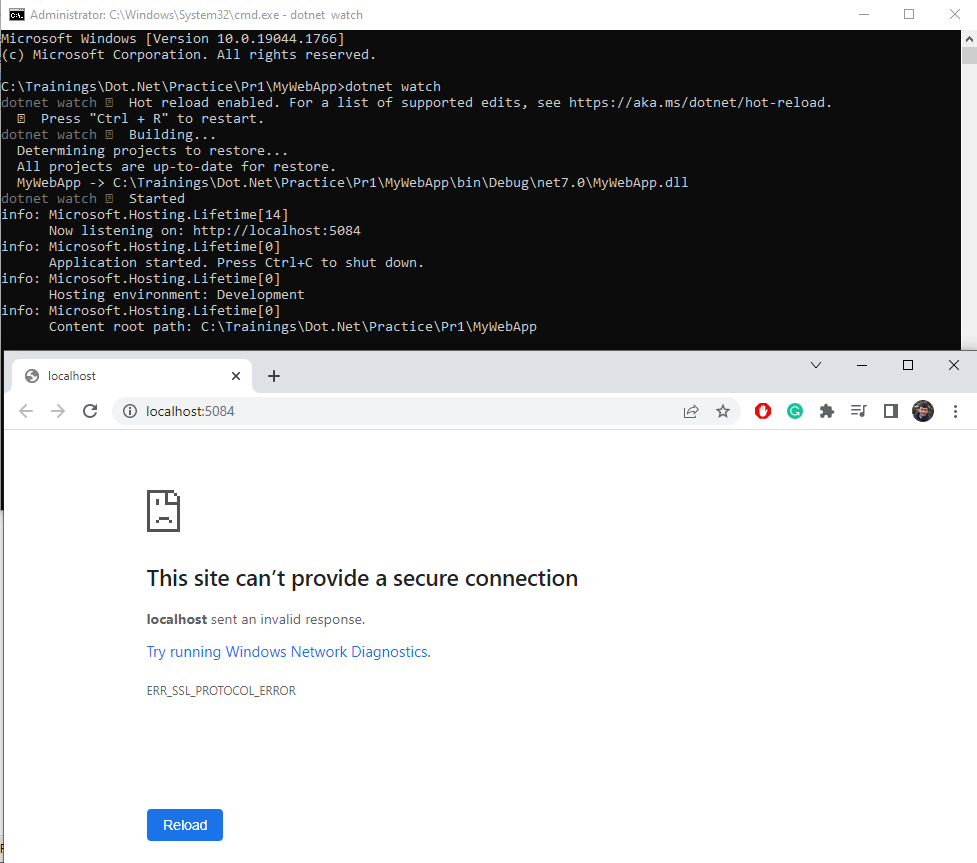This screenshot has width=977, height=863.
Task: Click the document error icon on the page
Action: tap(162, 511)
